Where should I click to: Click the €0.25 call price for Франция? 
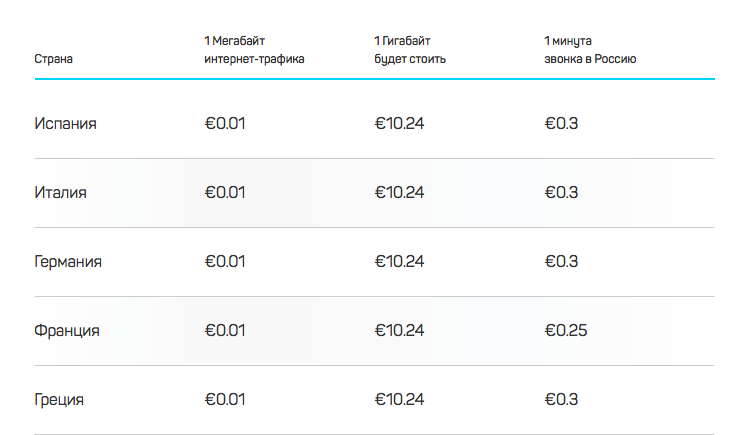(x=566, y=330)
